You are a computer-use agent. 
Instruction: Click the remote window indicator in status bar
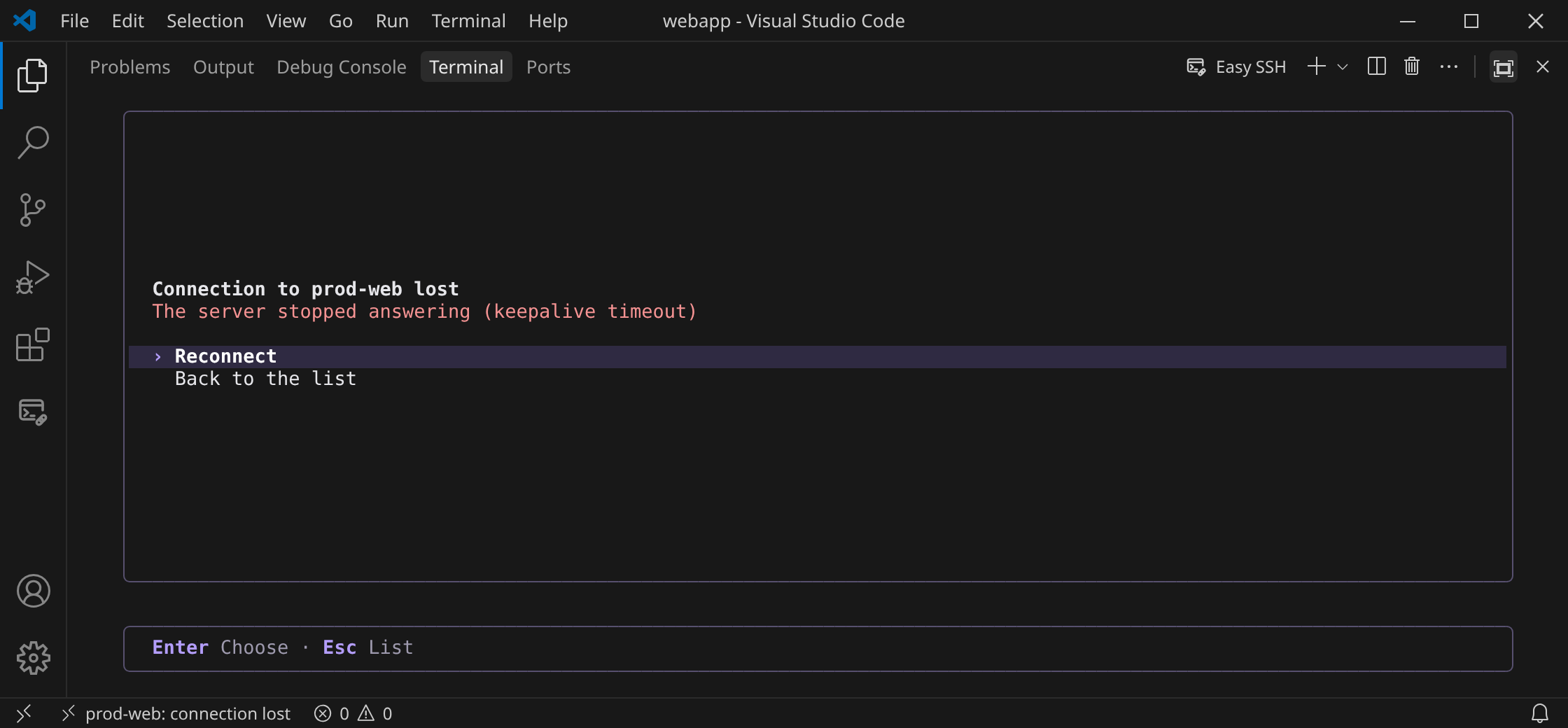[24, 713]
